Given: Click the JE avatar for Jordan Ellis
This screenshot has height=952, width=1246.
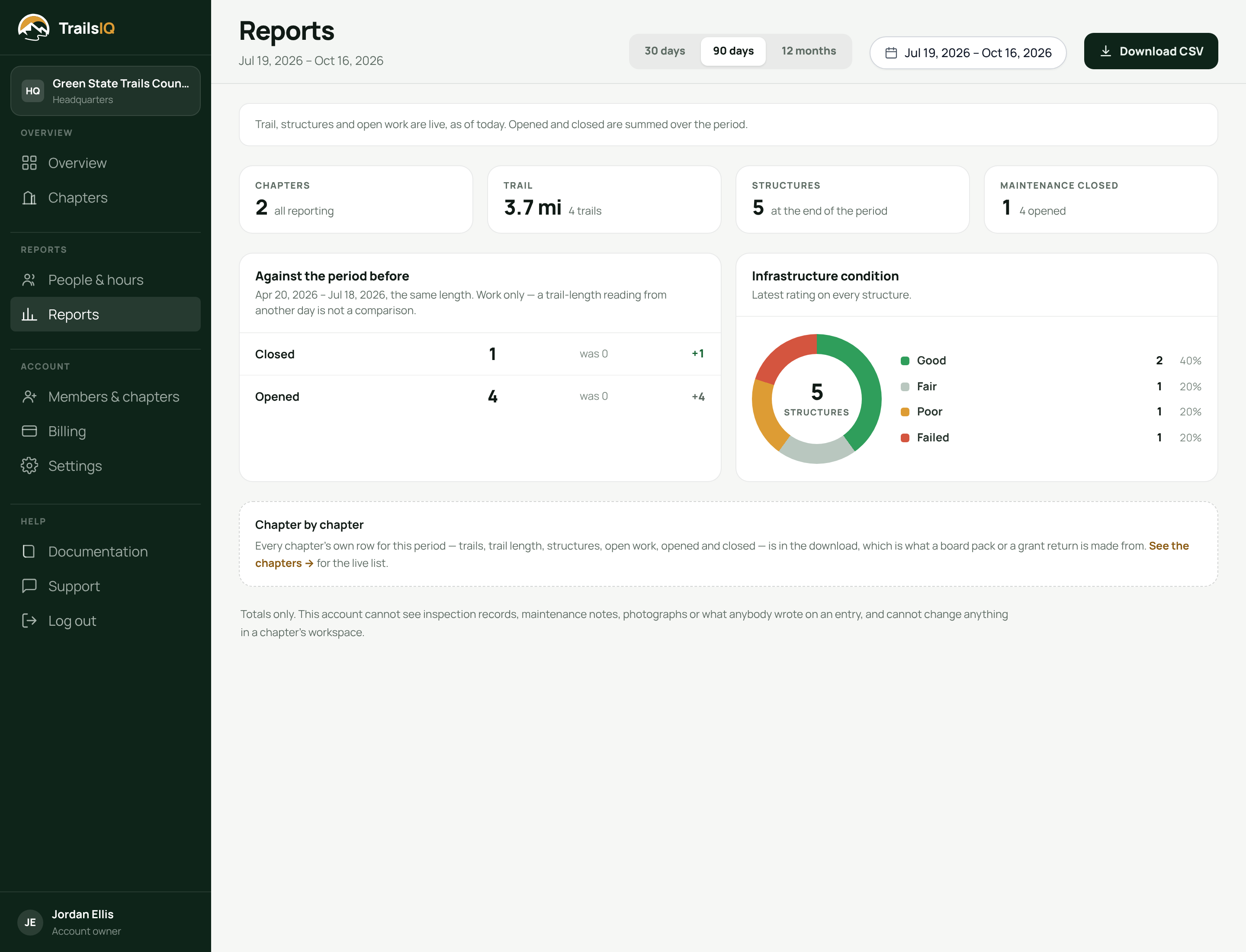Looking at the screenshot, I should coord(30,922).
